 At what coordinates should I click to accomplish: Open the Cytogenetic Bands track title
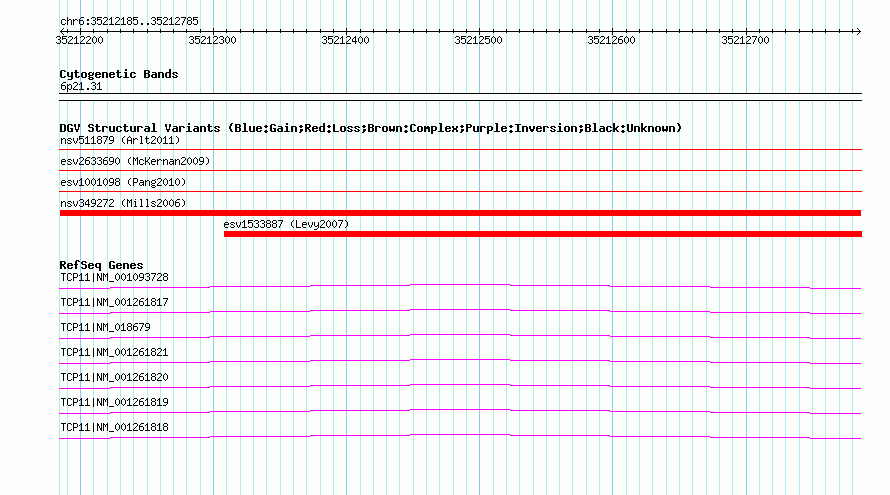point(119,74)
